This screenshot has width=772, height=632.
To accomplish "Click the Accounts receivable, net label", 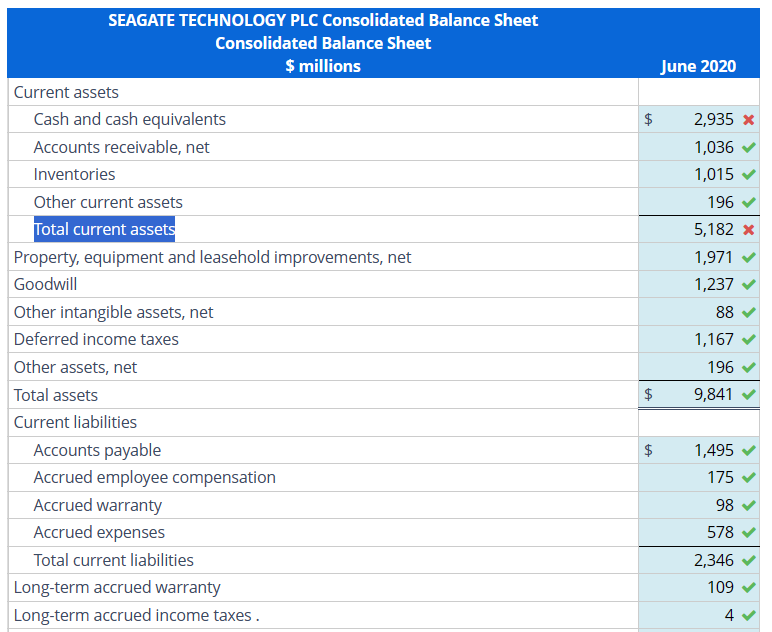I will 122,148.
